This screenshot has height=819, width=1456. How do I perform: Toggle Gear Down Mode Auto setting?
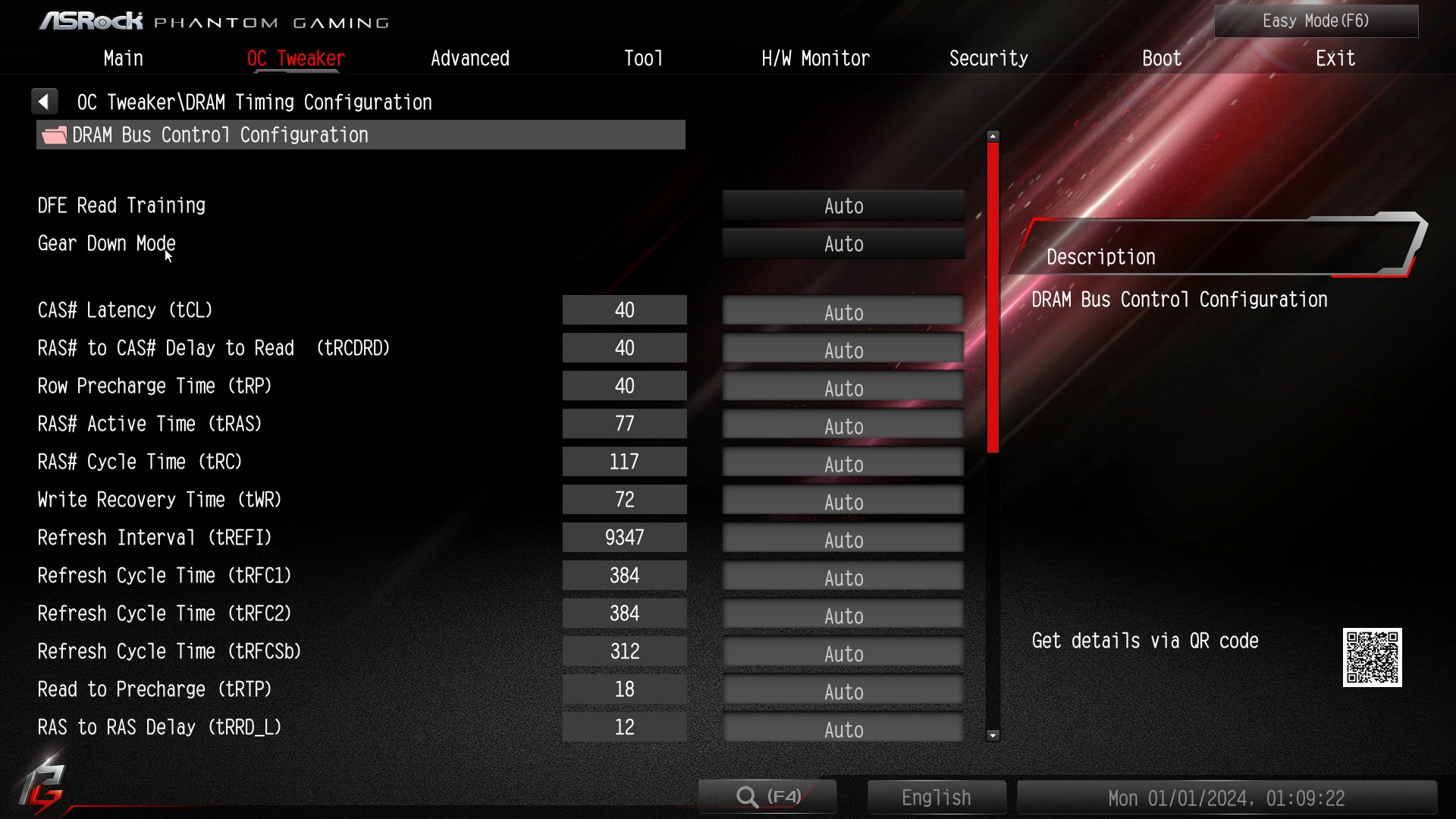tap(843, 243)
